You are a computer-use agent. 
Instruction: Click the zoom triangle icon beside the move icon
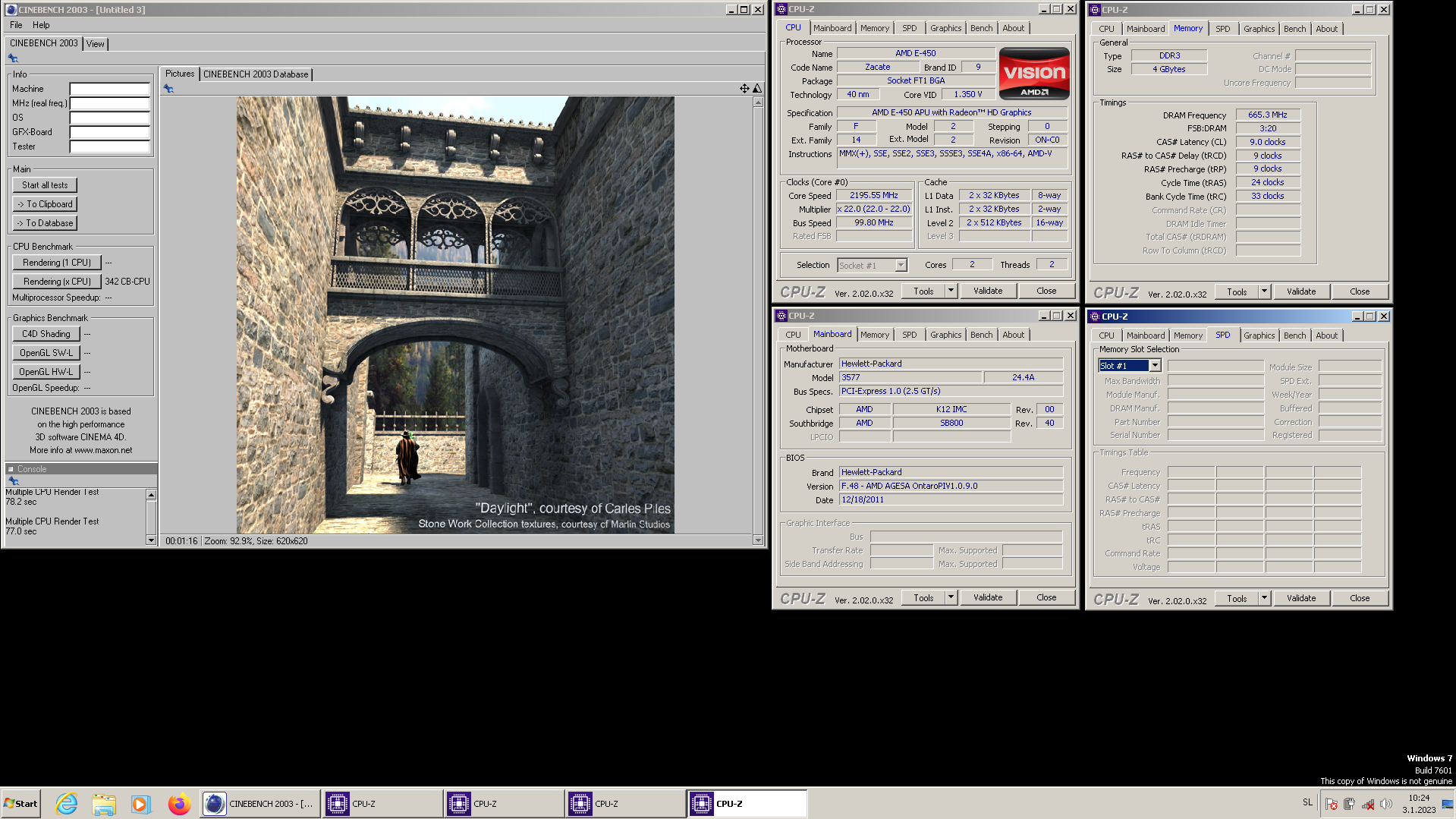756,89
